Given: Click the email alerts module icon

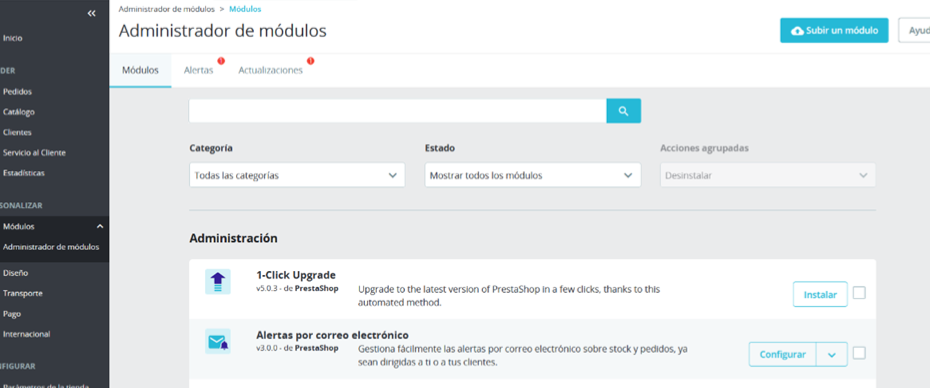Looking at the screenshot, I should [x=218, y=342].
